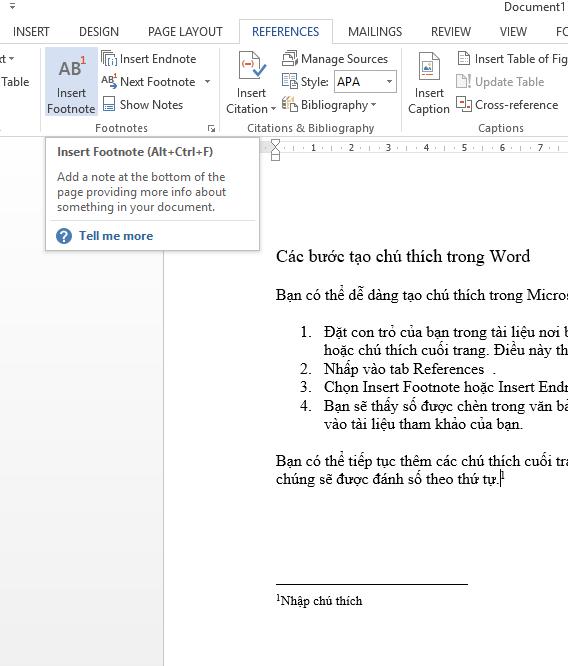Expand the Insert Citation dropdown arrow
The height and width of the screenshot is (666, 568).
[273, 109]
